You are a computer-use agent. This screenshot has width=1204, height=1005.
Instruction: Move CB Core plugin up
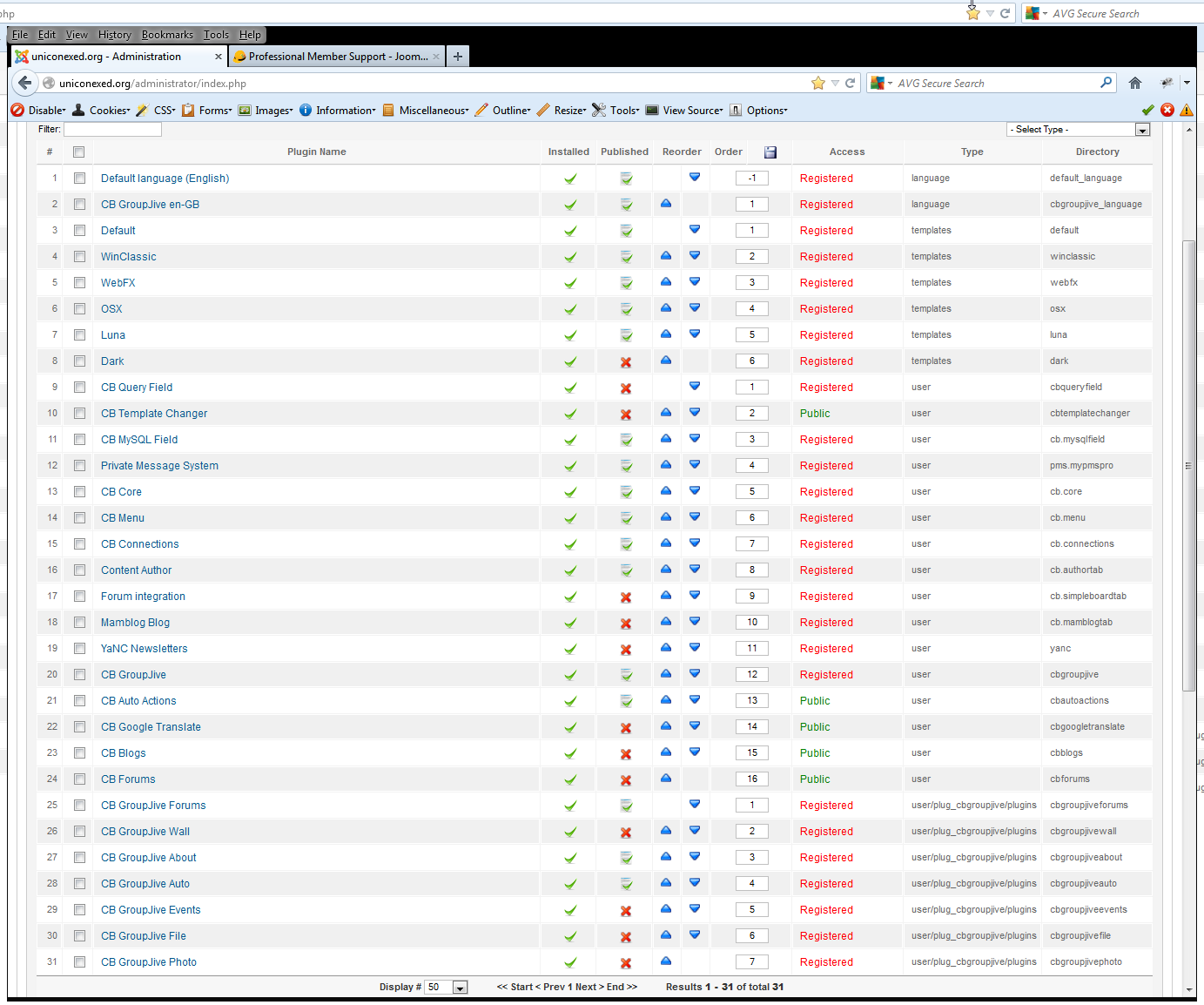point(666,490)
